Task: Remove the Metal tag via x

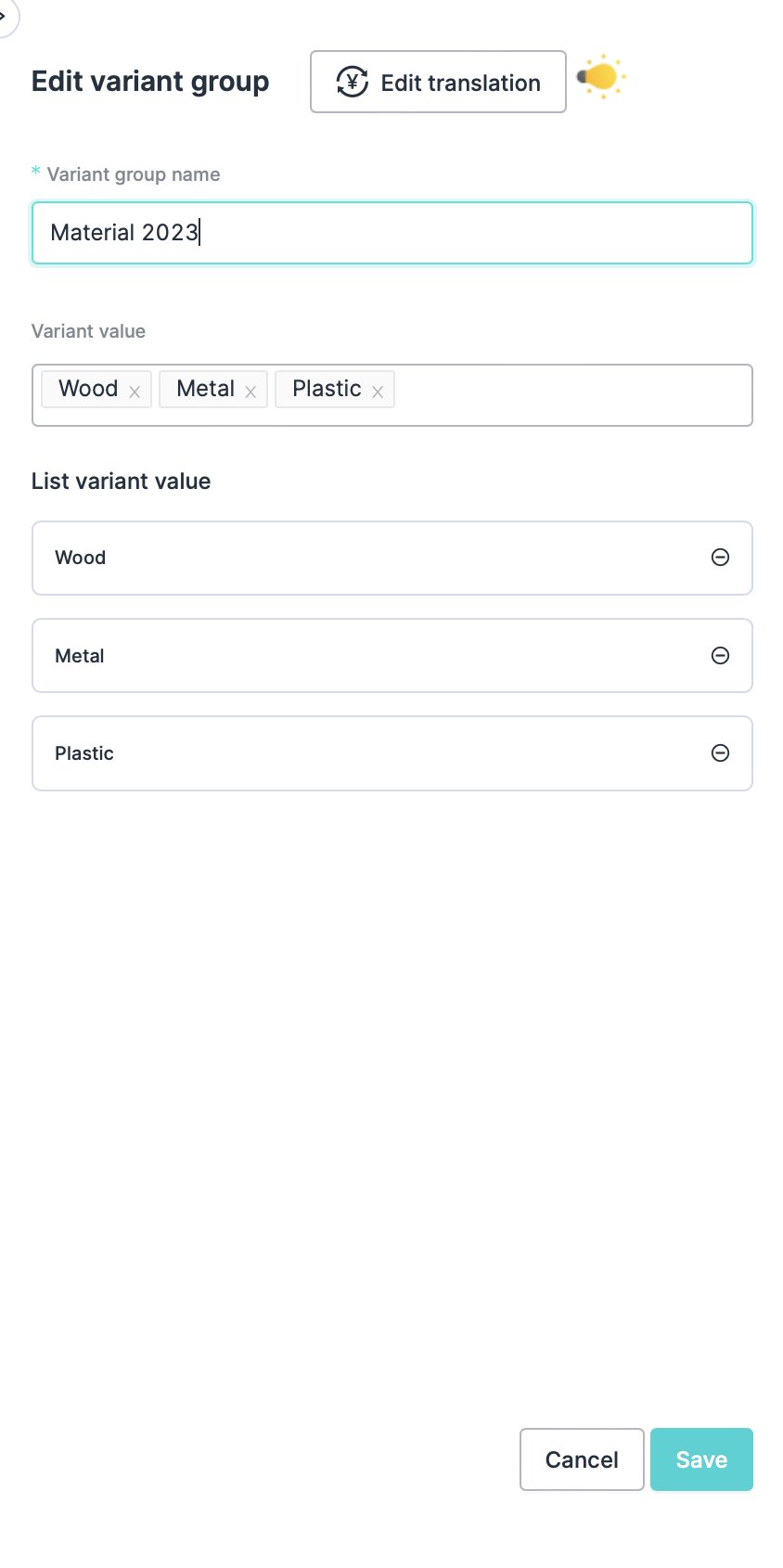Action: coord(250,392)
